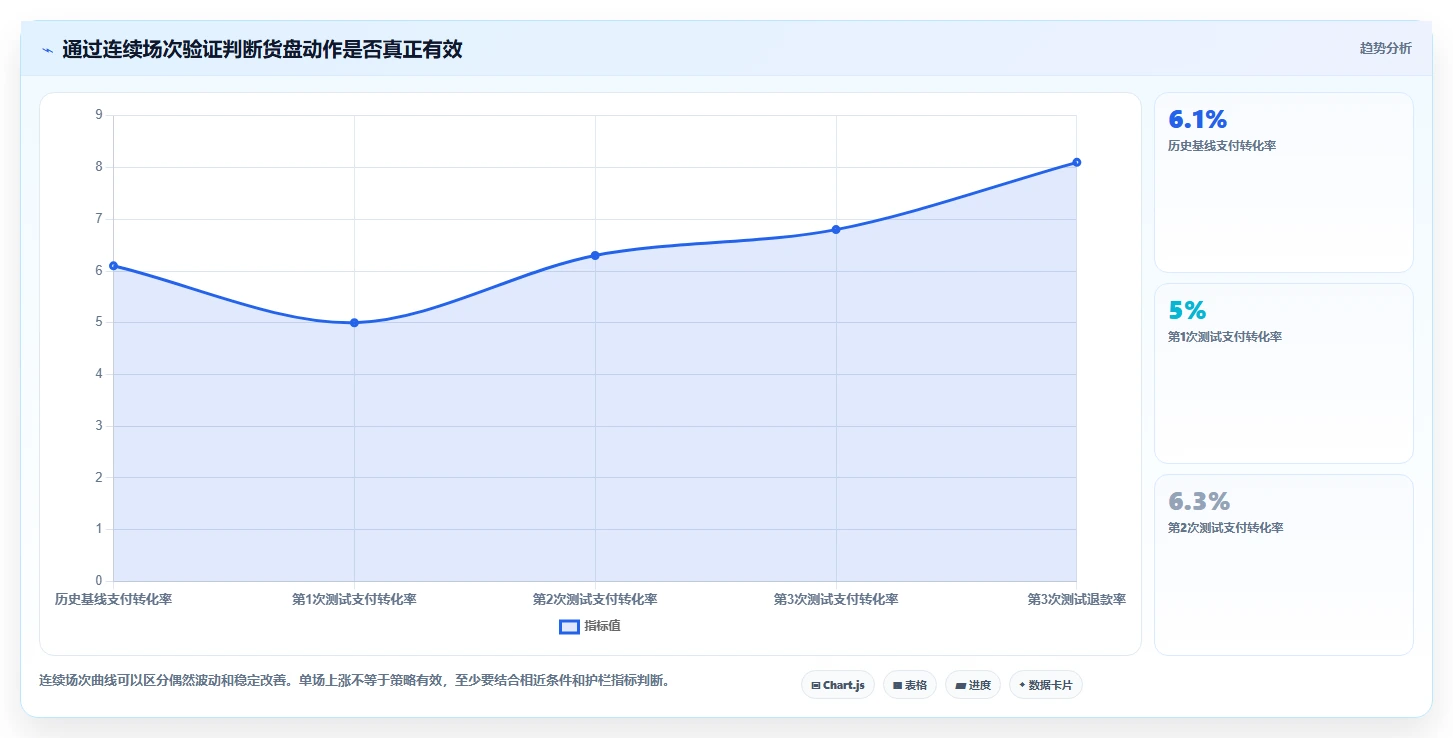The height and width of the screenshot is (738, 1453).
Task: Click x-axis label 第3次测试支付转化率
Action: [x=836, y=600]
